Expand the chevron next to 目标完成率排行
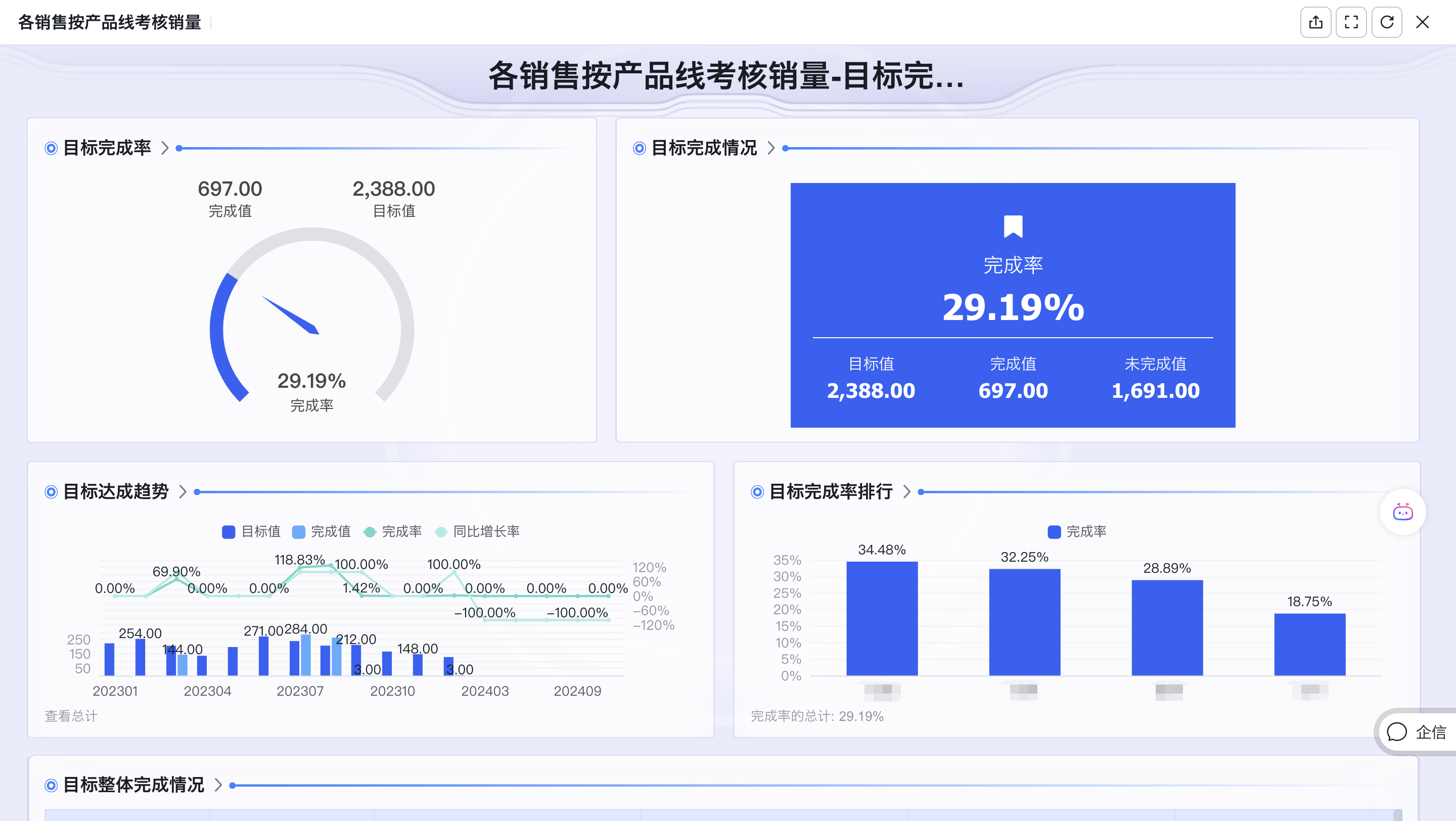 (x=908, y=492)
